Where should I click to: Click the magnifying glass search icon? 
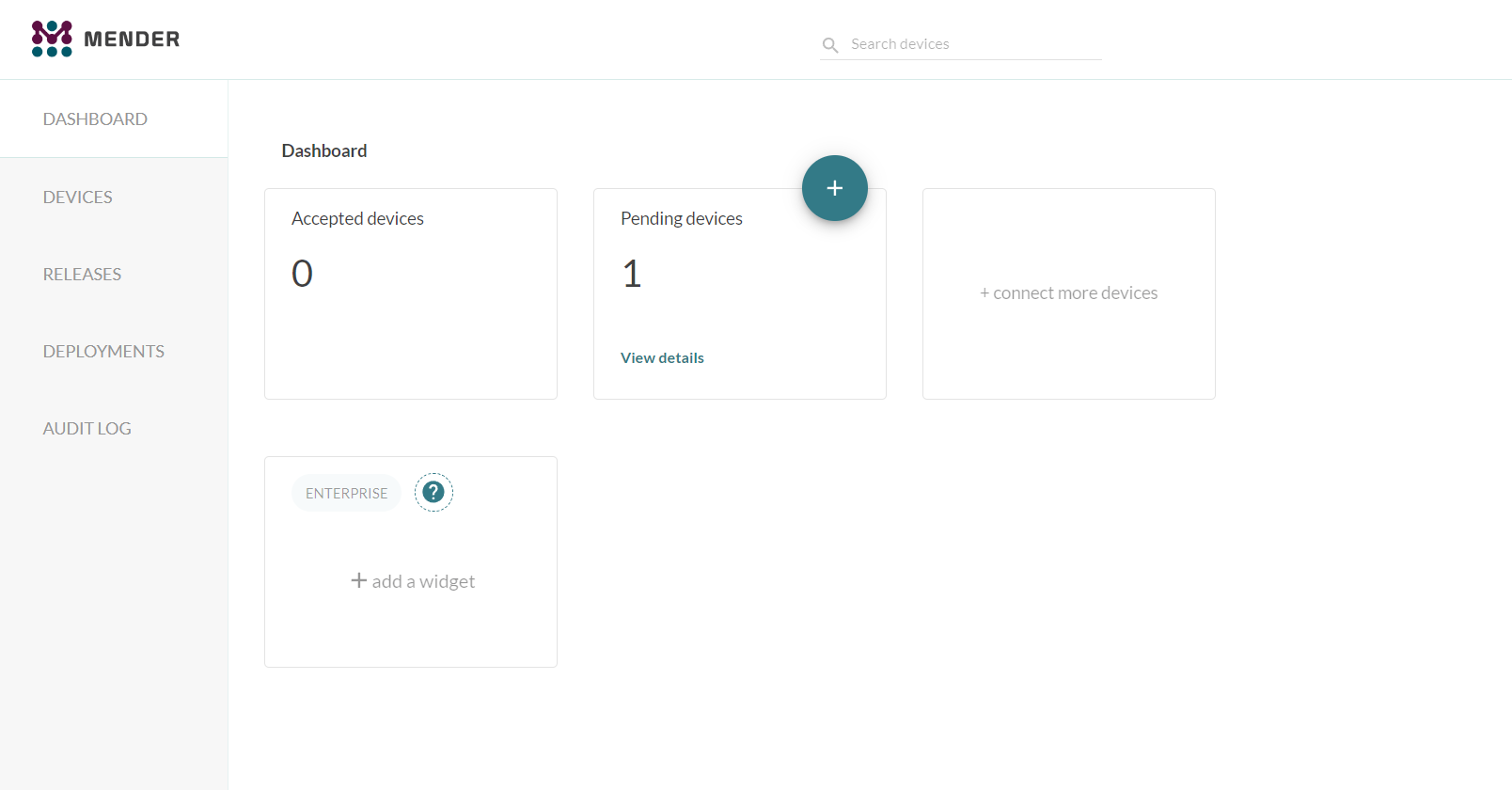(830, 45)
